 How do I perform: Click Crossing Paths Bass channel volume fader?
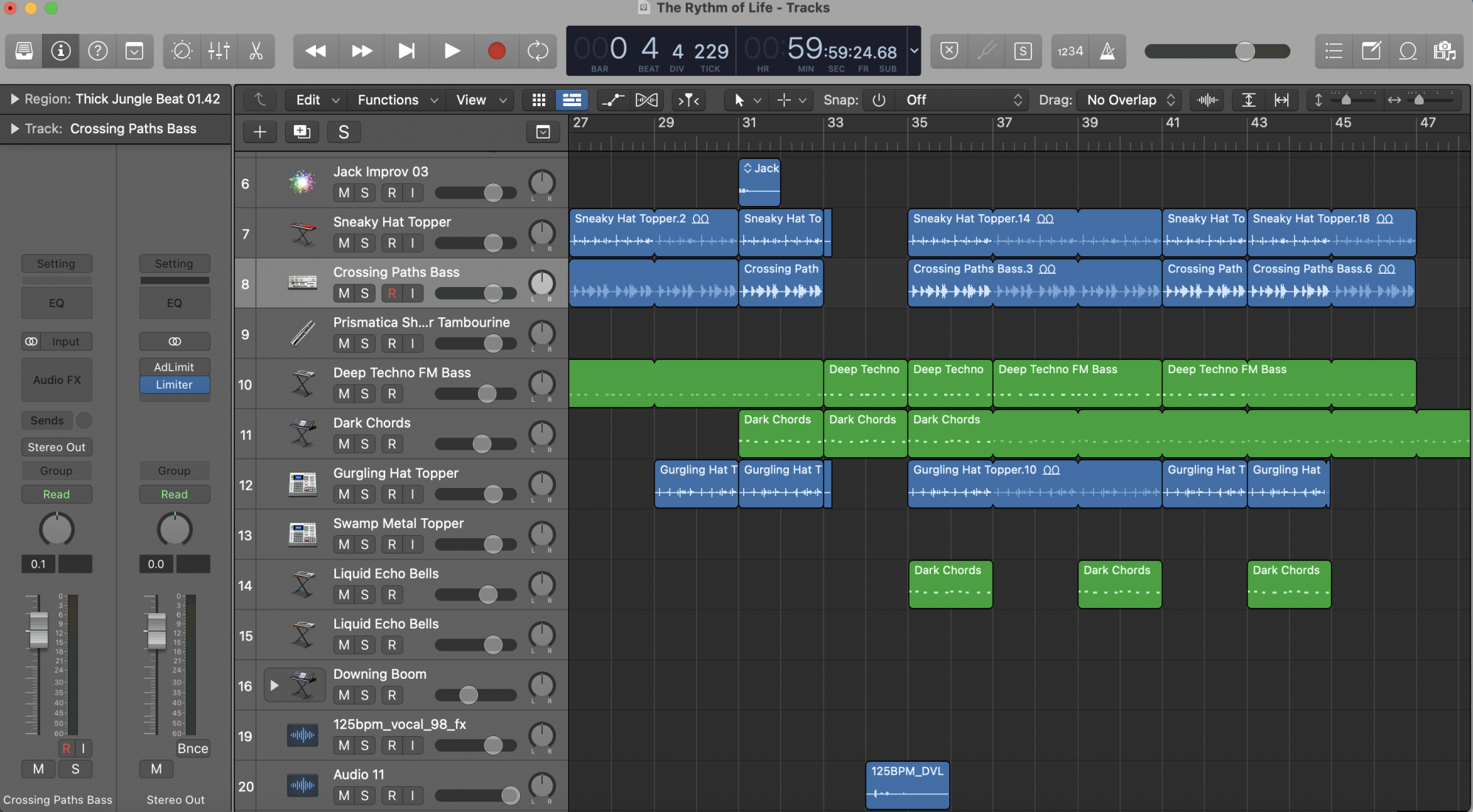point(38,629)
